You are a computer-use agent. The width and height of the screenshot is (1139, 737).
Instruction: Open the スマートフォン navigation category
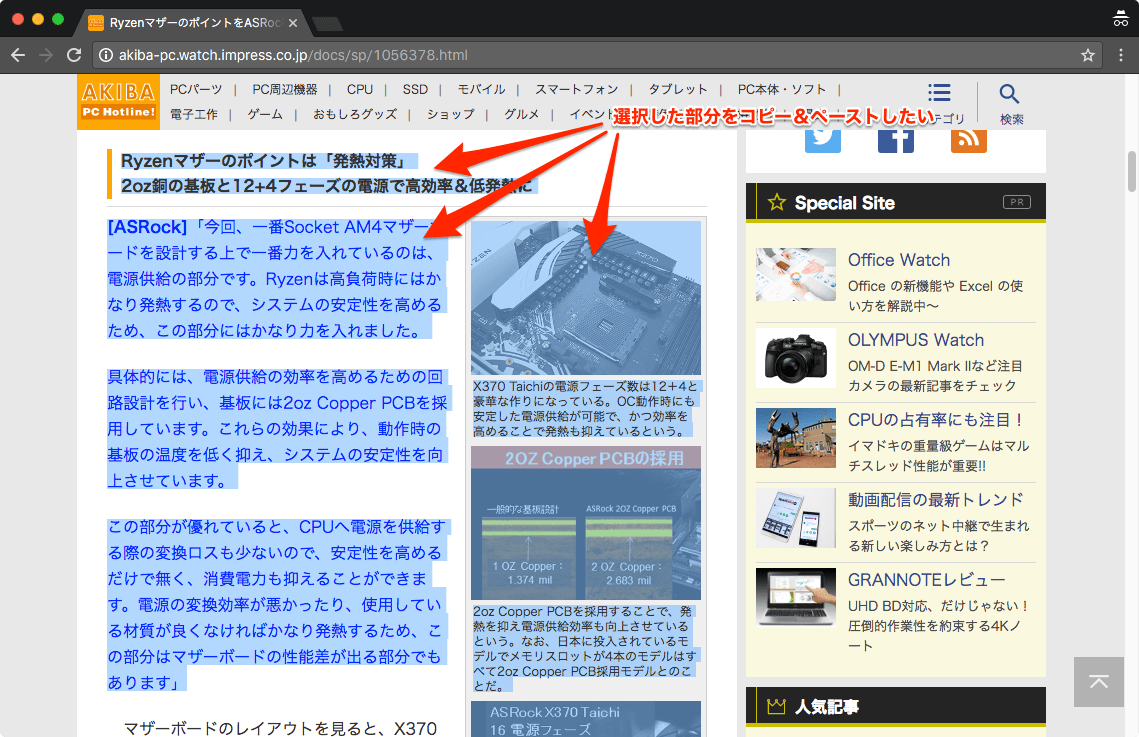[577, 89]
